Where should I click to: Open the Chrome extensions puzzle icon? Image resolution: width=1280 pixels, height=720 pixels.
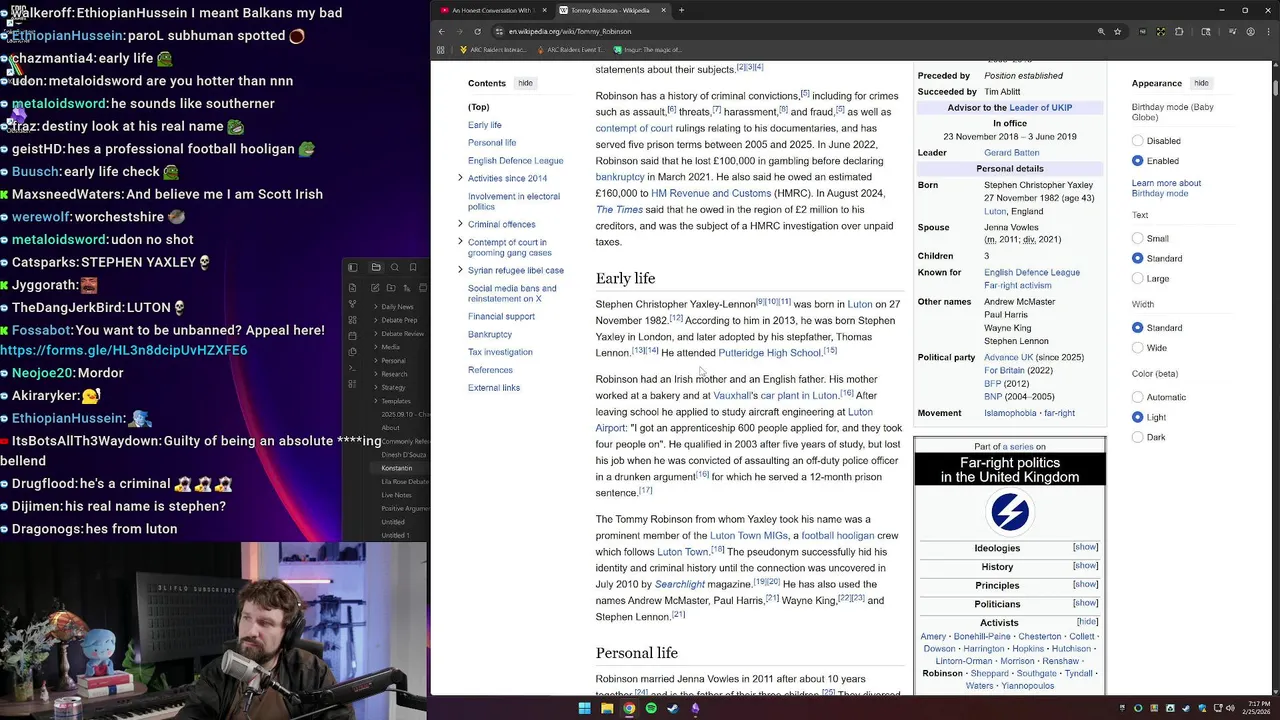1179,31
